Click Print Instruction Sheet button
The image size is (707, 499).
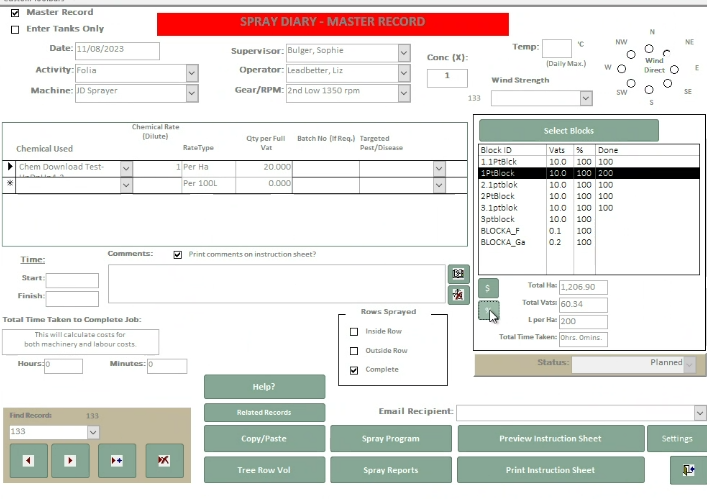point(551,470)
